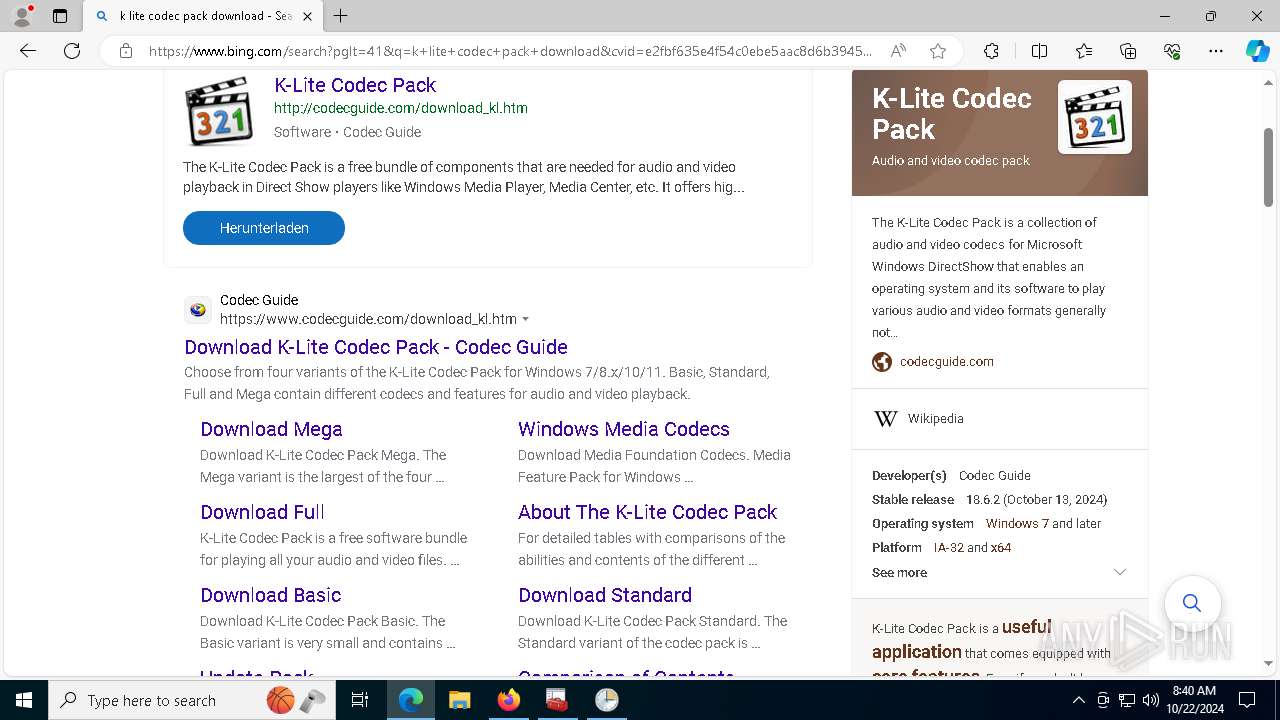Focus the taskbar search box
Image resolution: width=1280 pixels, height=720 pixels.
pyautogui.click(x=192, y=700)
